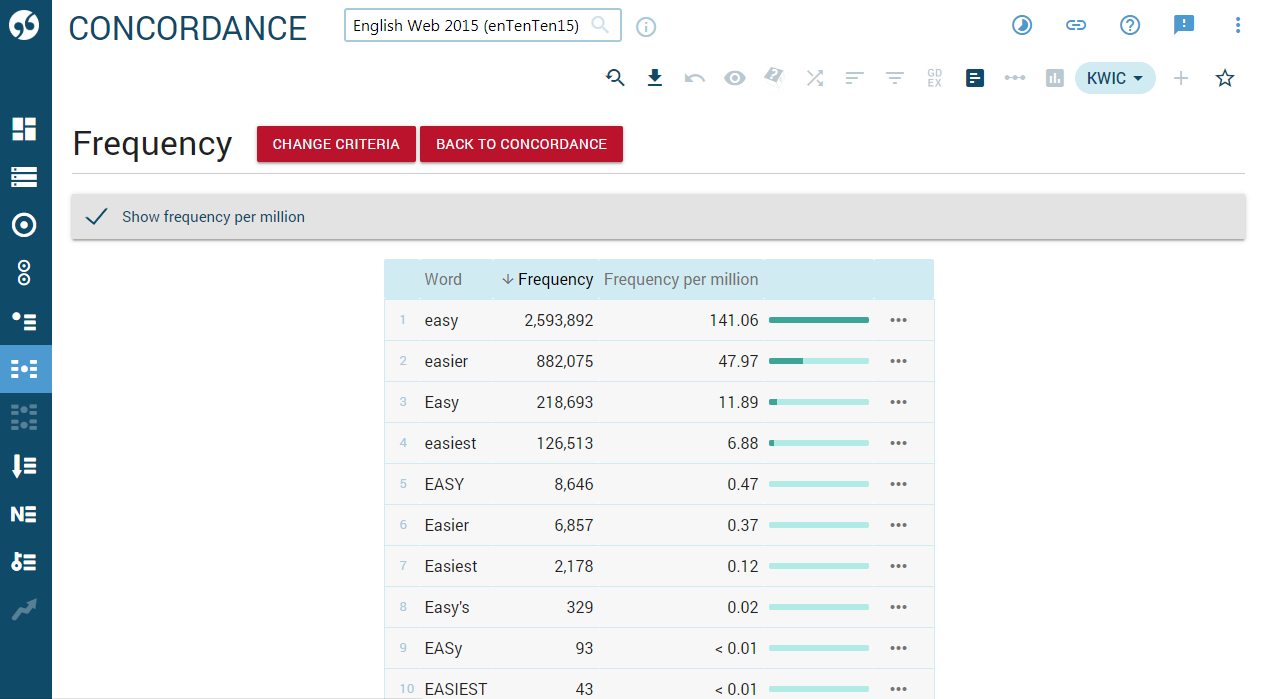
Task: Open the three-dot menu in top right corner
Action: click(1238, 25)
